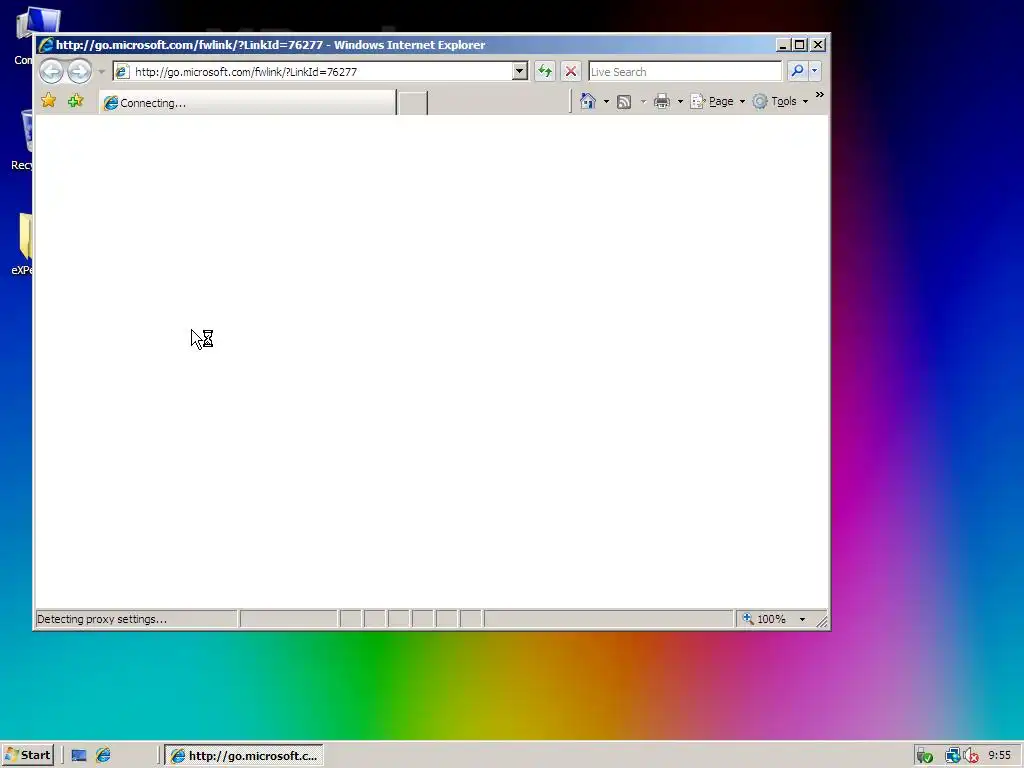The image size is (1024, 768).
Task: Click the Show Desktop quick launch icon
Action: coord(79,756)
